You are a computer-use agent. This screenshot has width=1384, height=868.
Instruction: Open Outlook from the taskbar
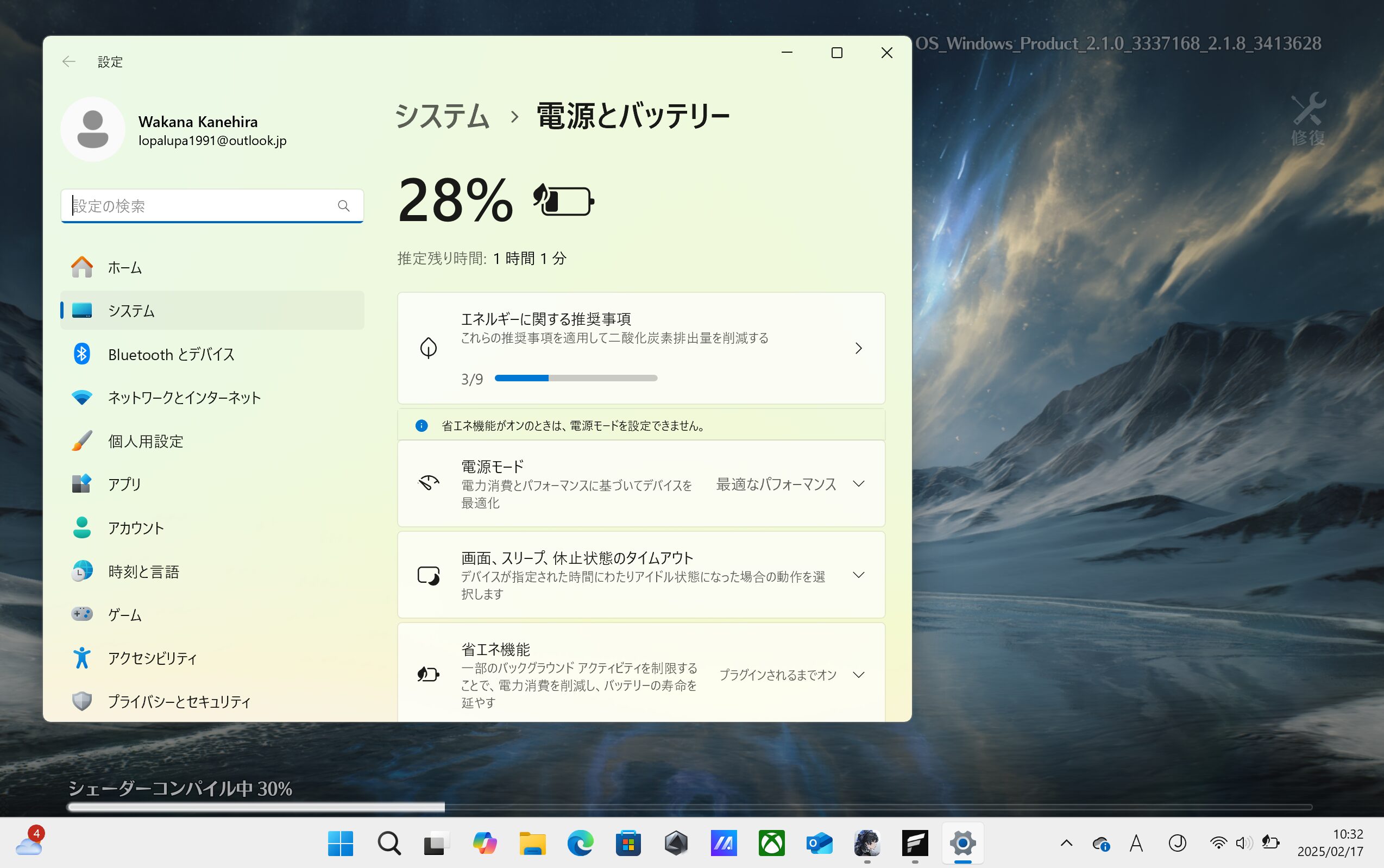[x=819, y=844]
